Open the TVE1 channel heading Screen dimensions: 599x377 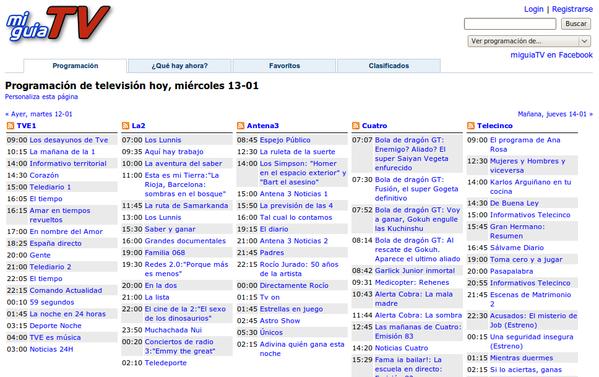[26, 126]
